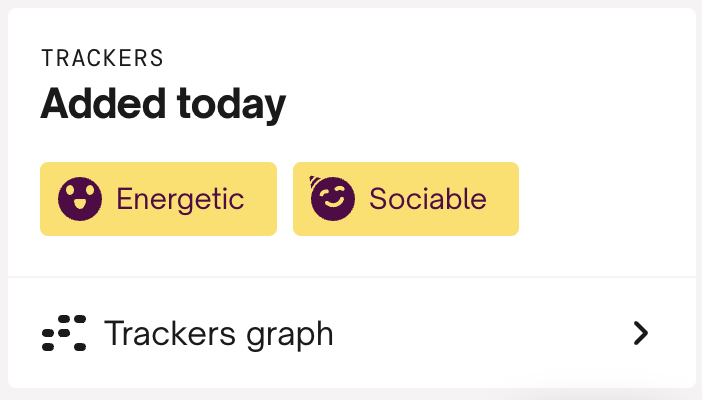This screenshot has width=702, height=400.
Task: Click the Sociable winking face icon
Action: [333, 199]
